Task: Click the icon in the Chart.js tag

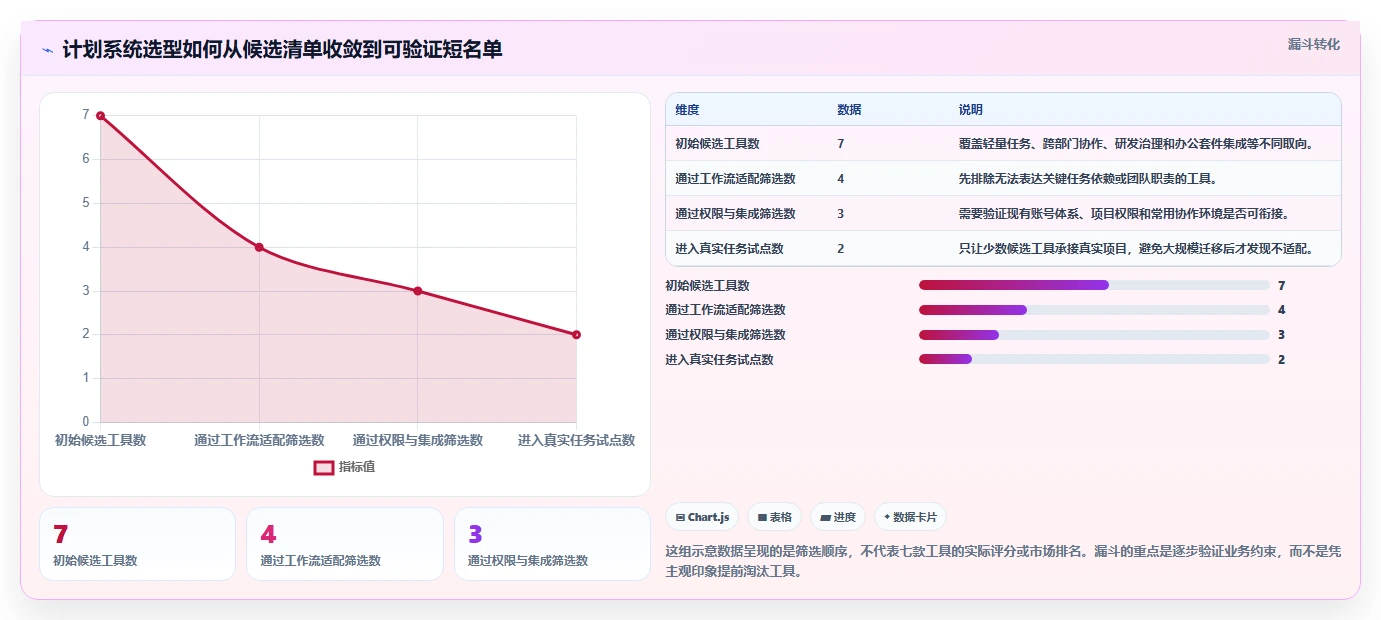Action: point(680,518)
